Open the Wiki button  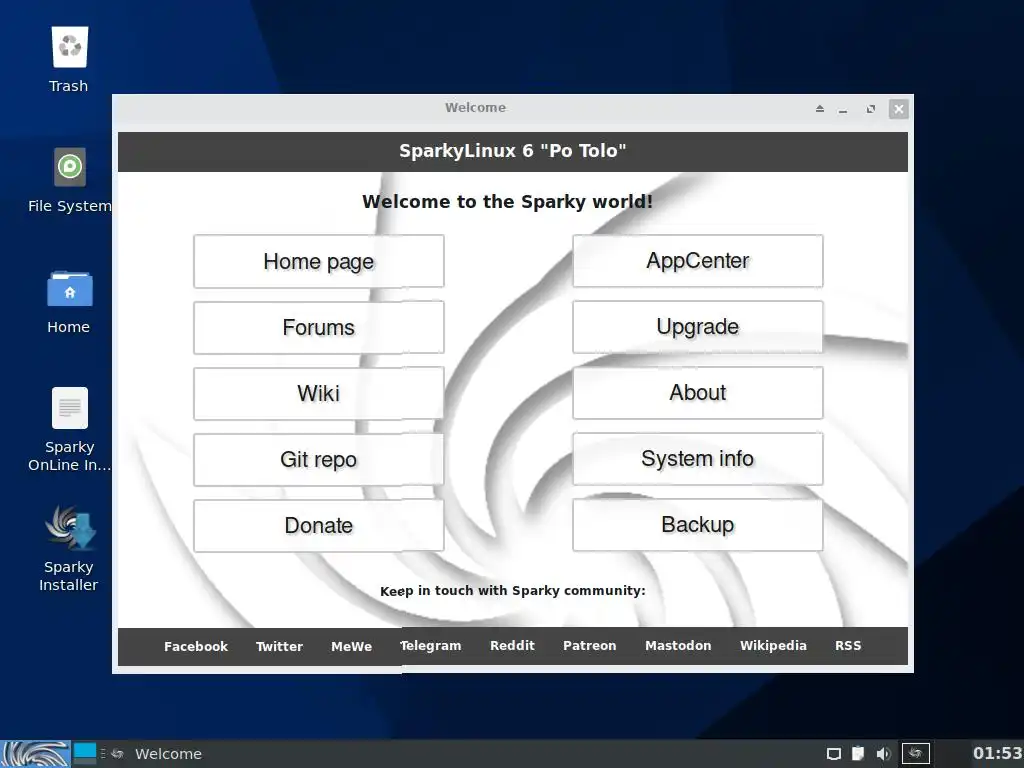point(319,393)
